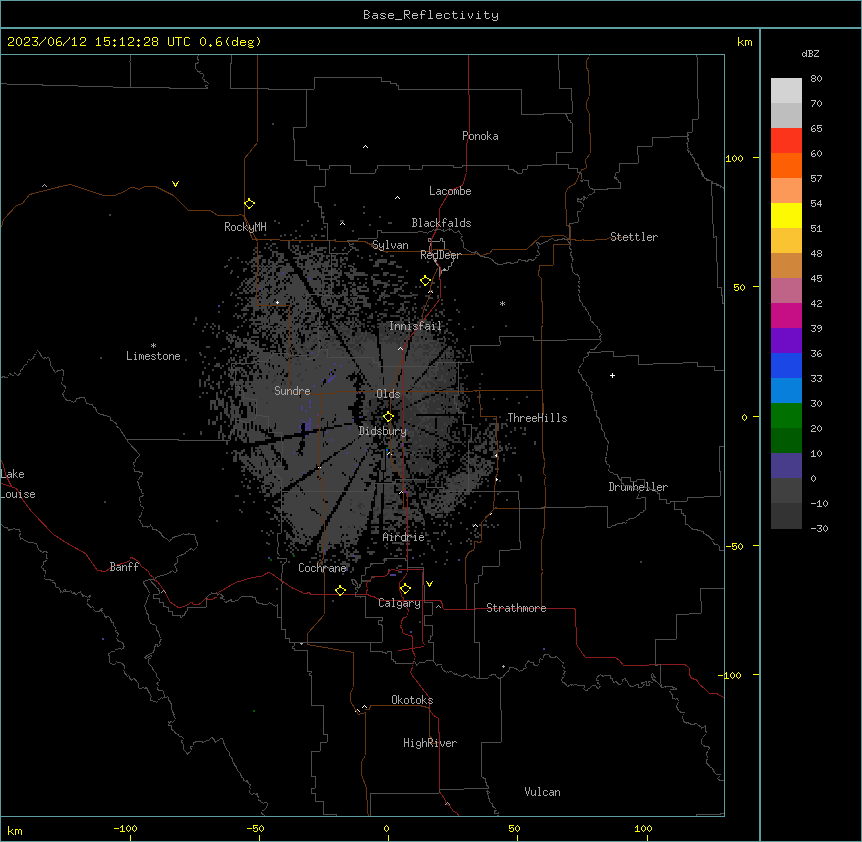Click the Ponoka city label
This screenshot has height=842, width=862.
click(480, 136)
